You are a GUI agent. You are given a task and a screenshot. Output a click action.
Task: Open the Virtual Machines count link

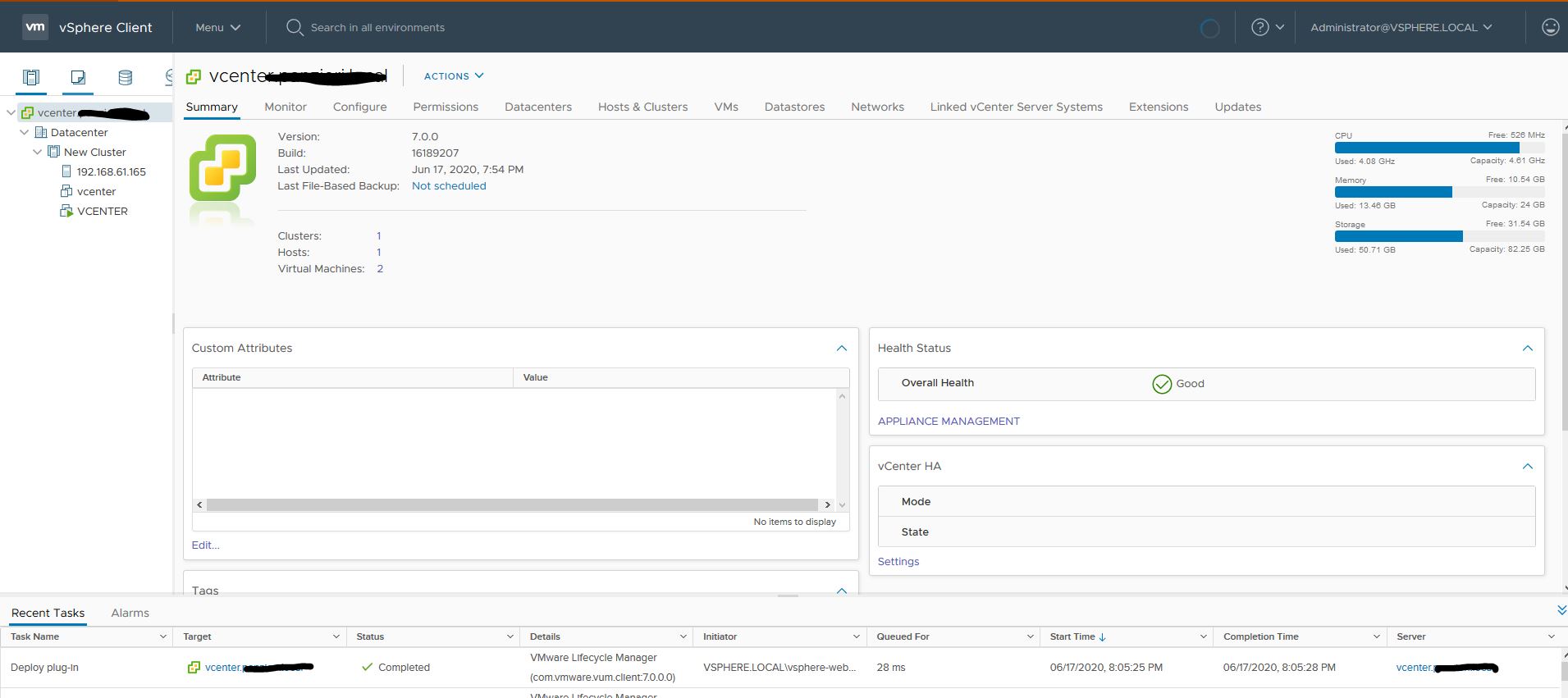(x=380, y=269)
